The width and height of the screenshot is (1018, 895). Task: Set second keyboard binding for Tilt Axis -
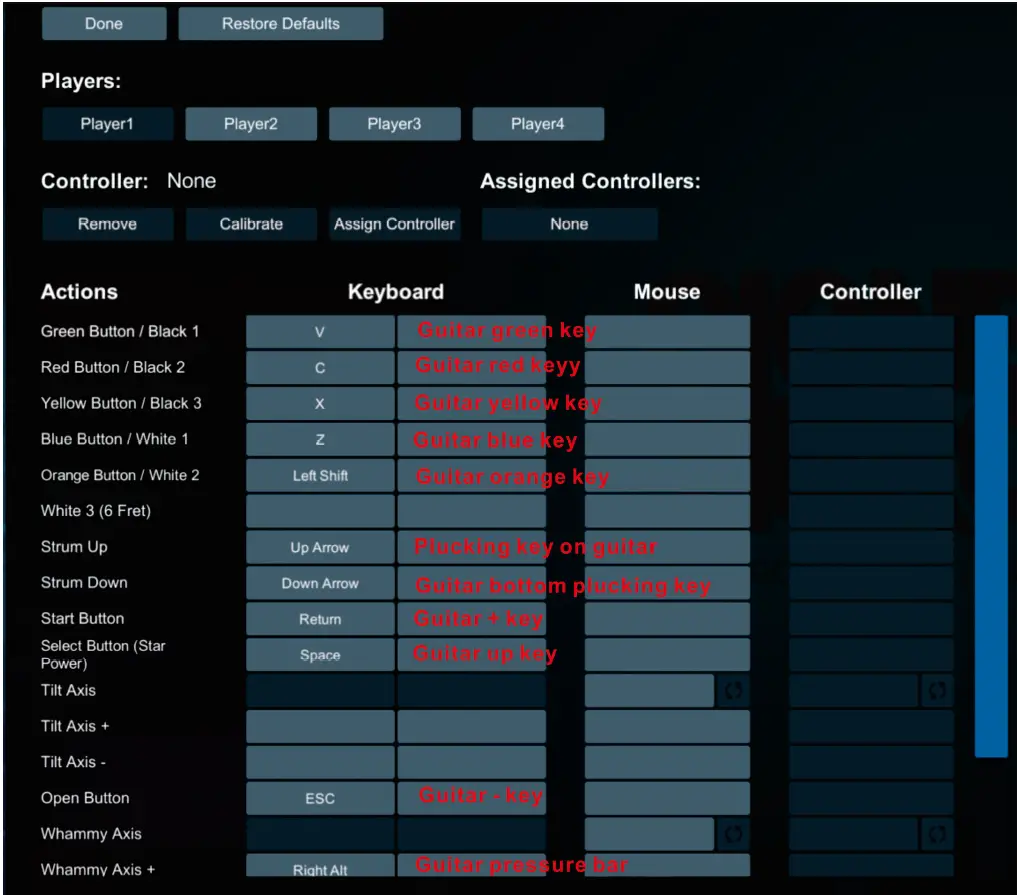click(472, 763)
